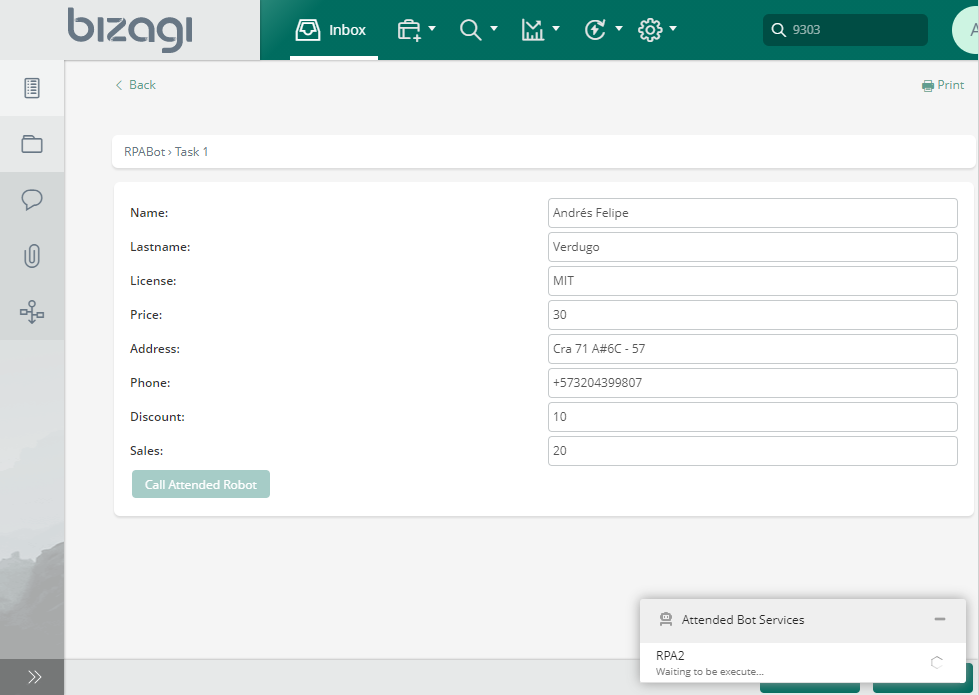Expand the Live Processes dropdown arrow
This screenshot has height=695, width=979.
tap(619, 28)
